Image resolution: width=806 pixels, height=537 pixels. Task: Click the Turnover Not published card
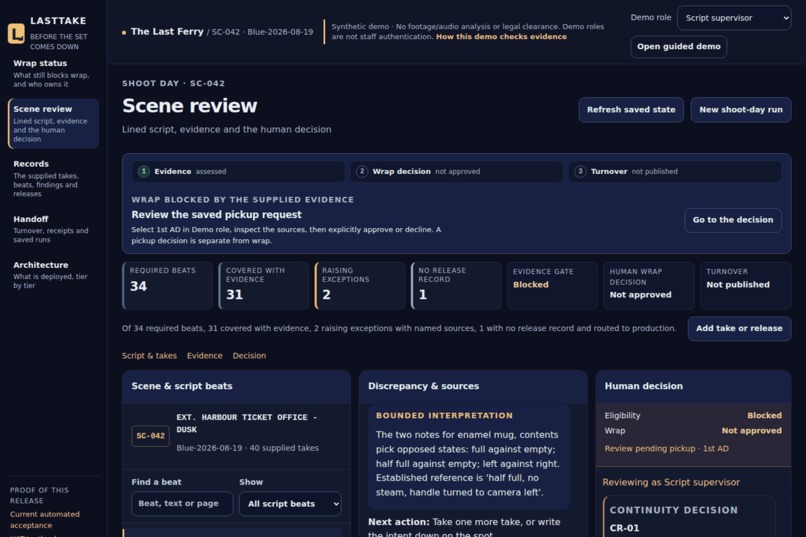[x=745, y=286]
